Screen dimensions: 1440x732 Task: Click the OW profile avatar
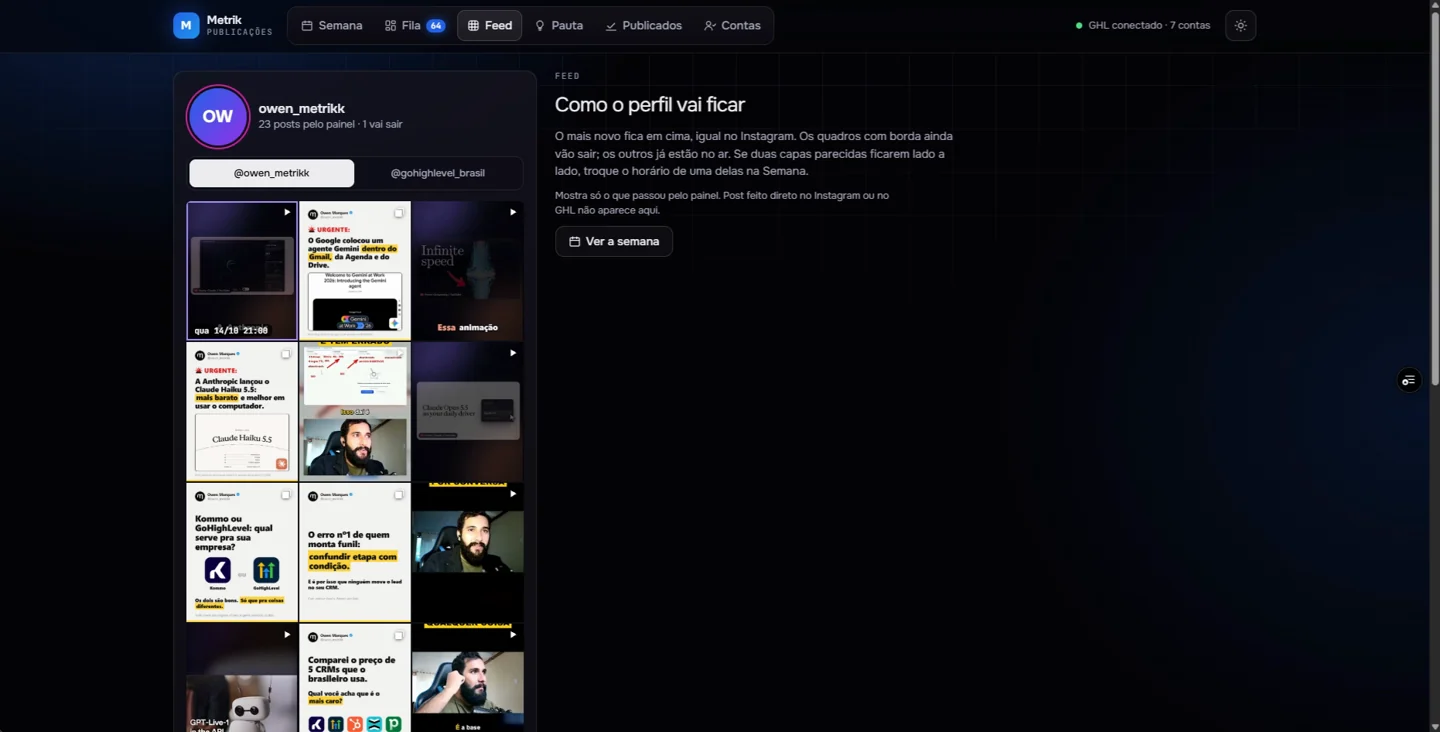(x=218, y=116)
